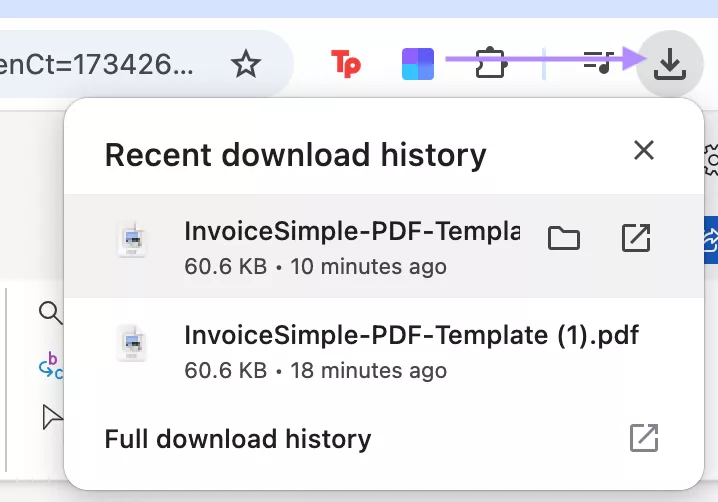
Task: Click external-link icon beside Full download history
Action: click(644, 438)
